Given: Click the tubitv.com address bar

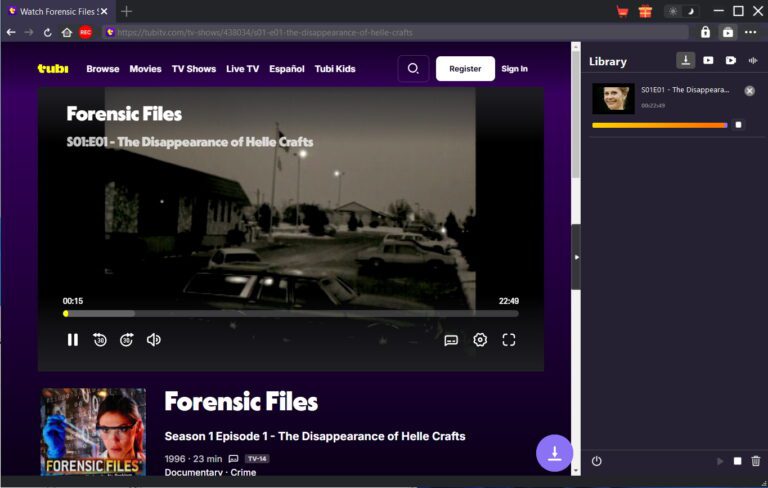Looking at the screenshot, I should pyautogui.click(x=396, y=32).
